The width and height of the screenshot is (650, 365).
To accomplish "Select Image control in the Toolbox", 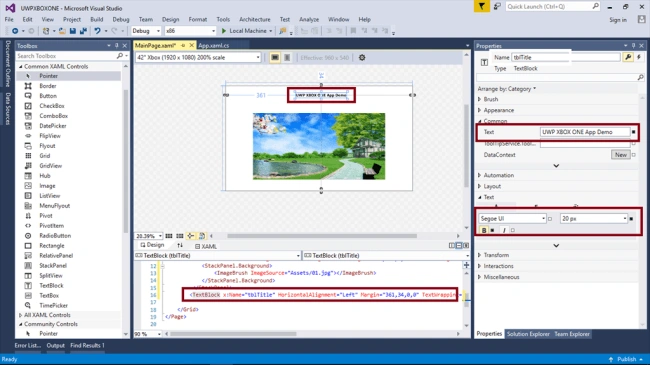I will tap(47, 186).
